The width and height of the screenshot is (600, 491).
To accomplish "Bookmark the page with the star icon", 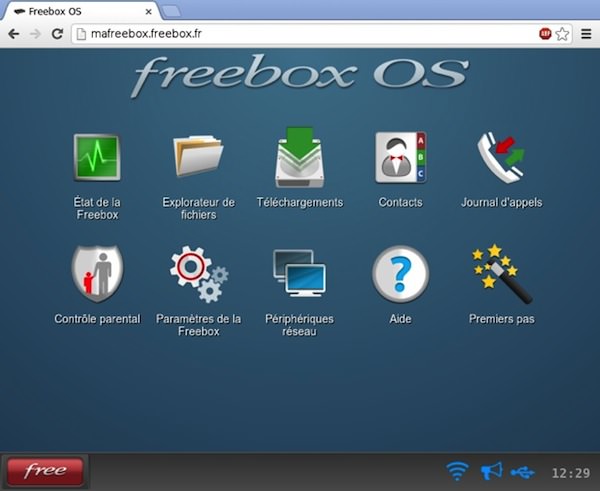I will (562, 34).
